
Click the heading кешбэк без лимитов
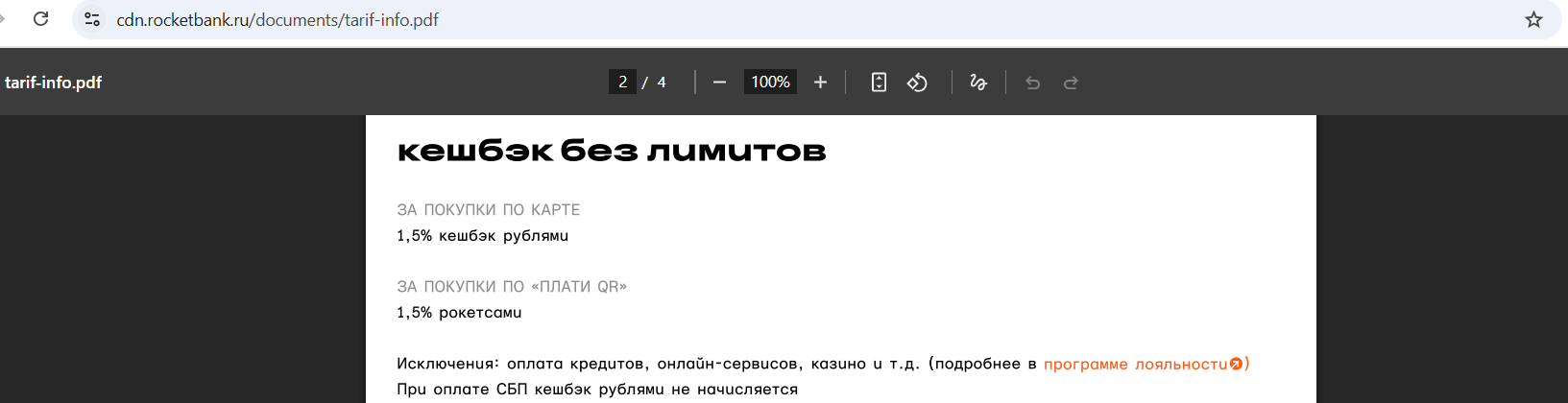612,151
